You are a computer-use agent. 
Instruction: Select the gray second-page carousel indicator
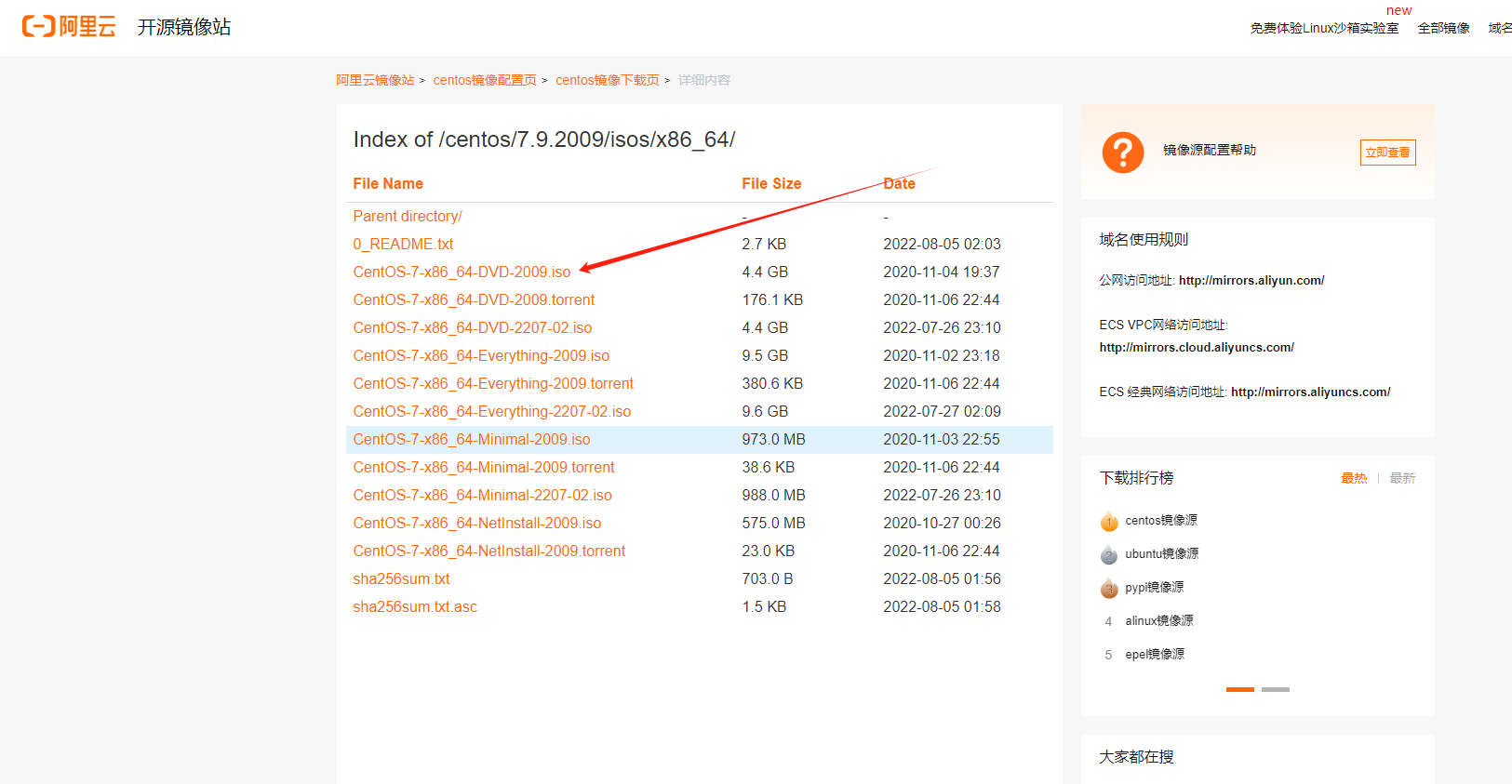pyautogui.click(x=1276, y=689)
